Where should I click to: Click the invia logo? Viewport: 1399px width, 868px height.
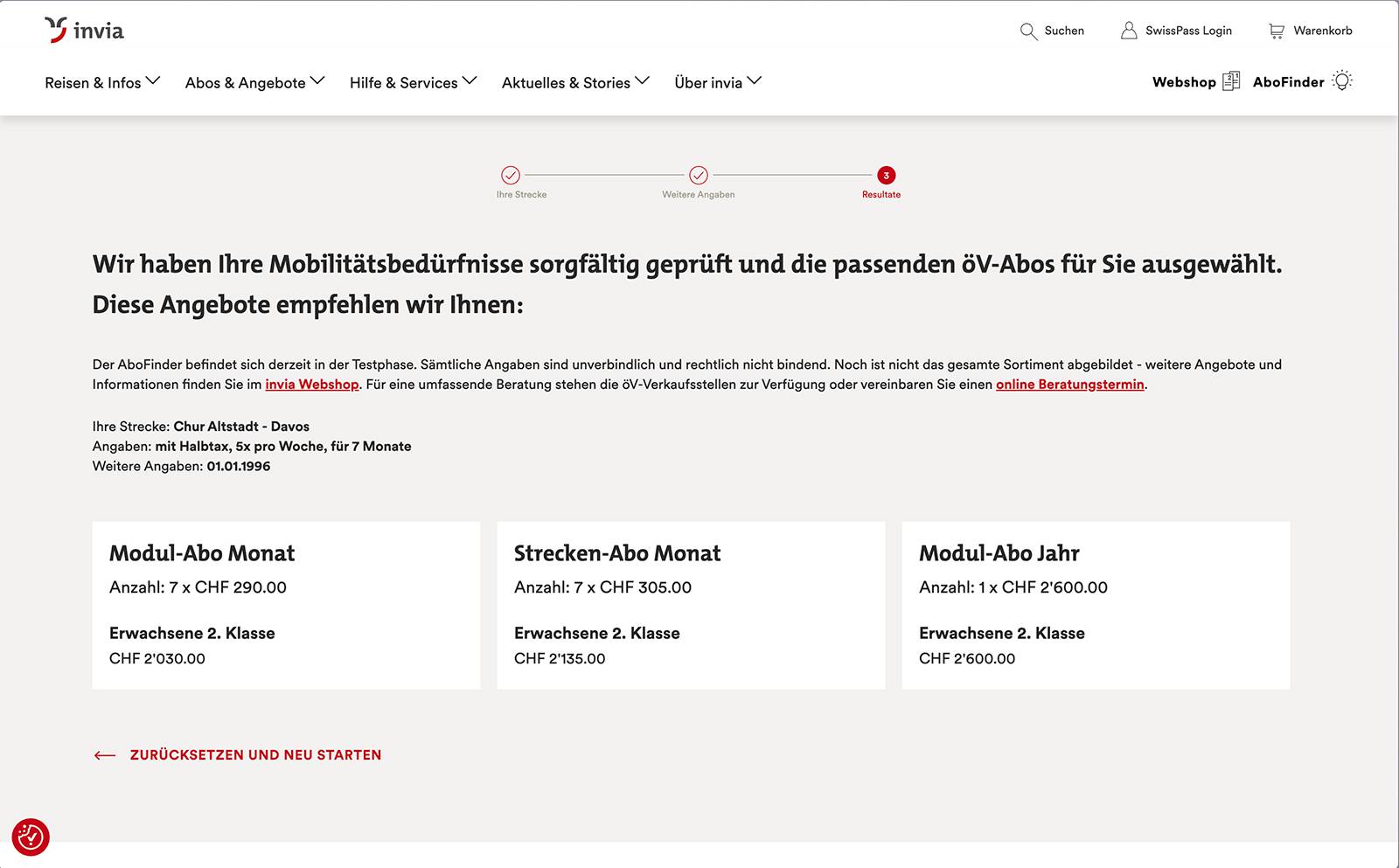click(84, 30)
